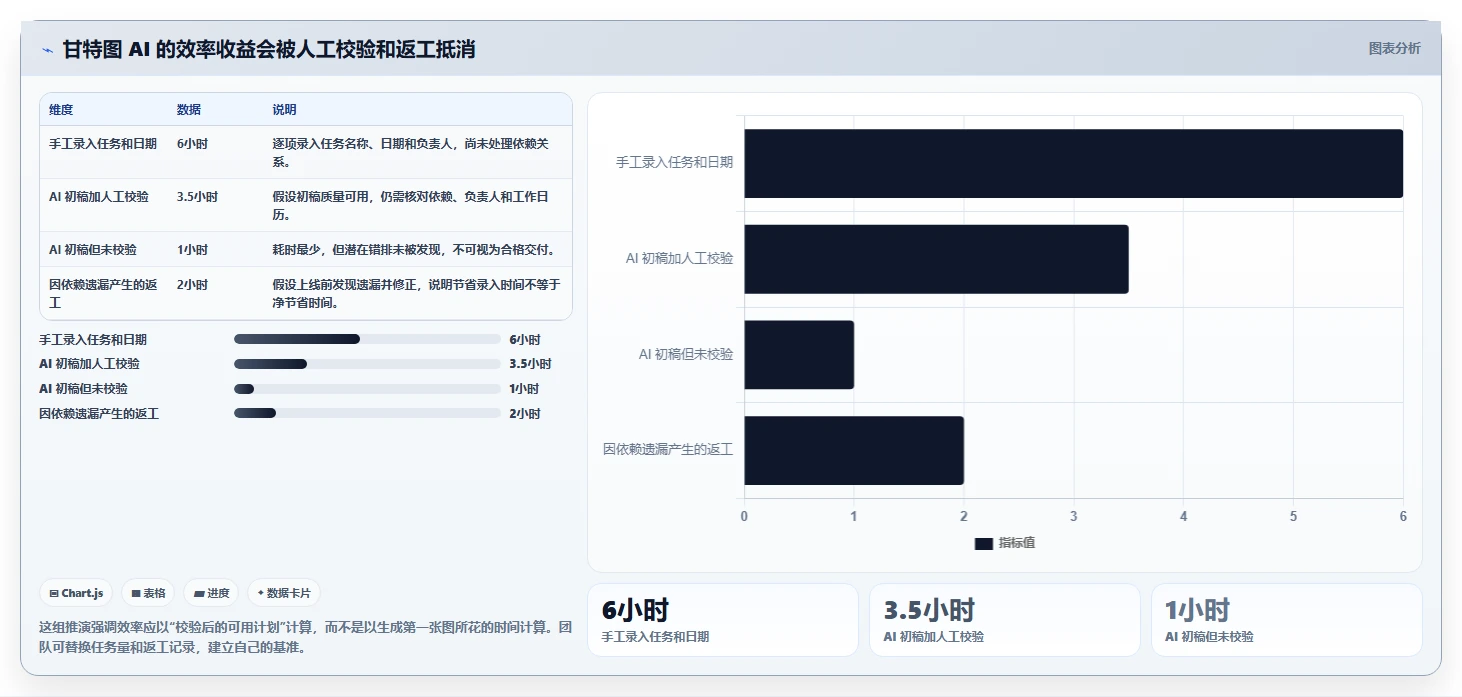Viewport: 1462px width, 697px height.
Task: Click the 数据 column header in the table
Action: coord(189,110)
